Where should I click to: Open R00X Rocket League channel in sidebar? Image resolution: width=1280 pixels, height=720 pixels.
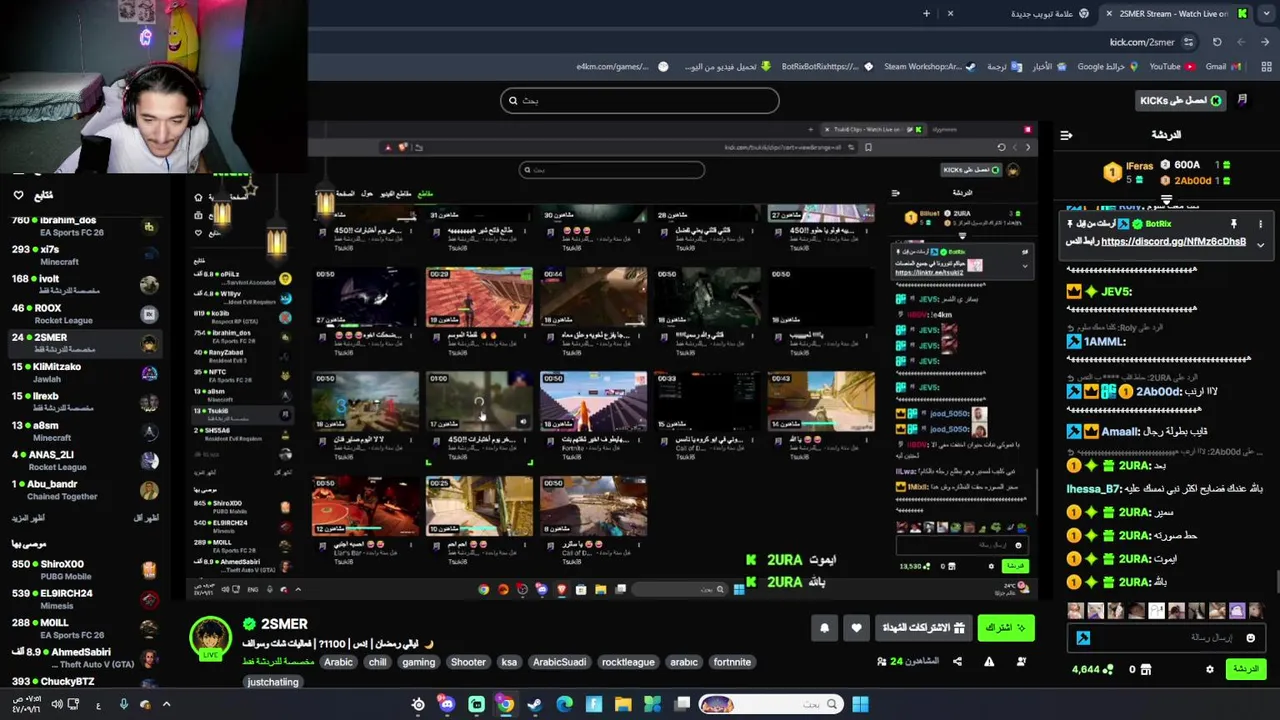pos(83,314)
